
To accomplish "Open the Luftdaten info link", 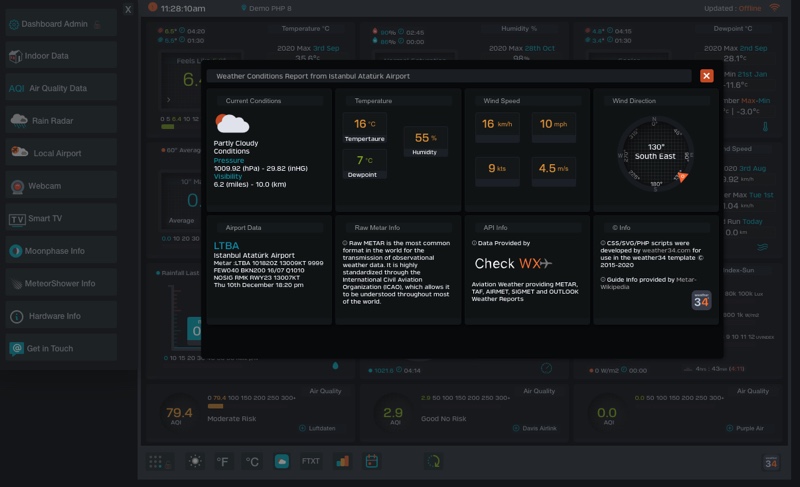I will (317, 428).
